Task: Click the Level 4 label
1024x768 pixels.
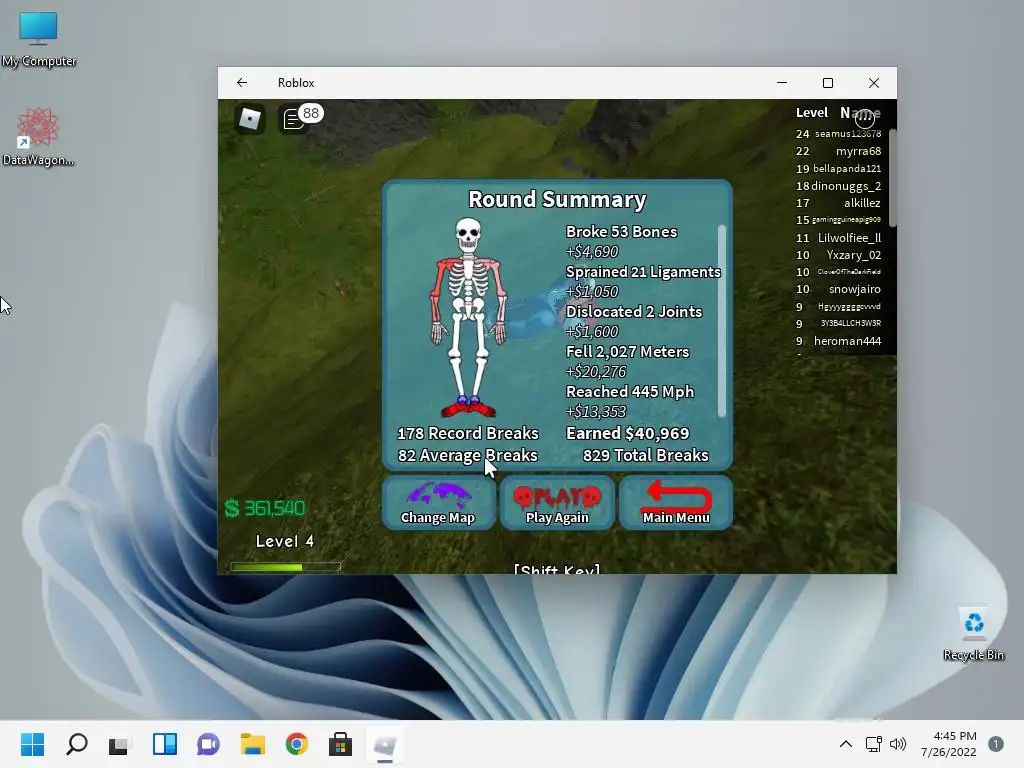Action: click(285, 541)
